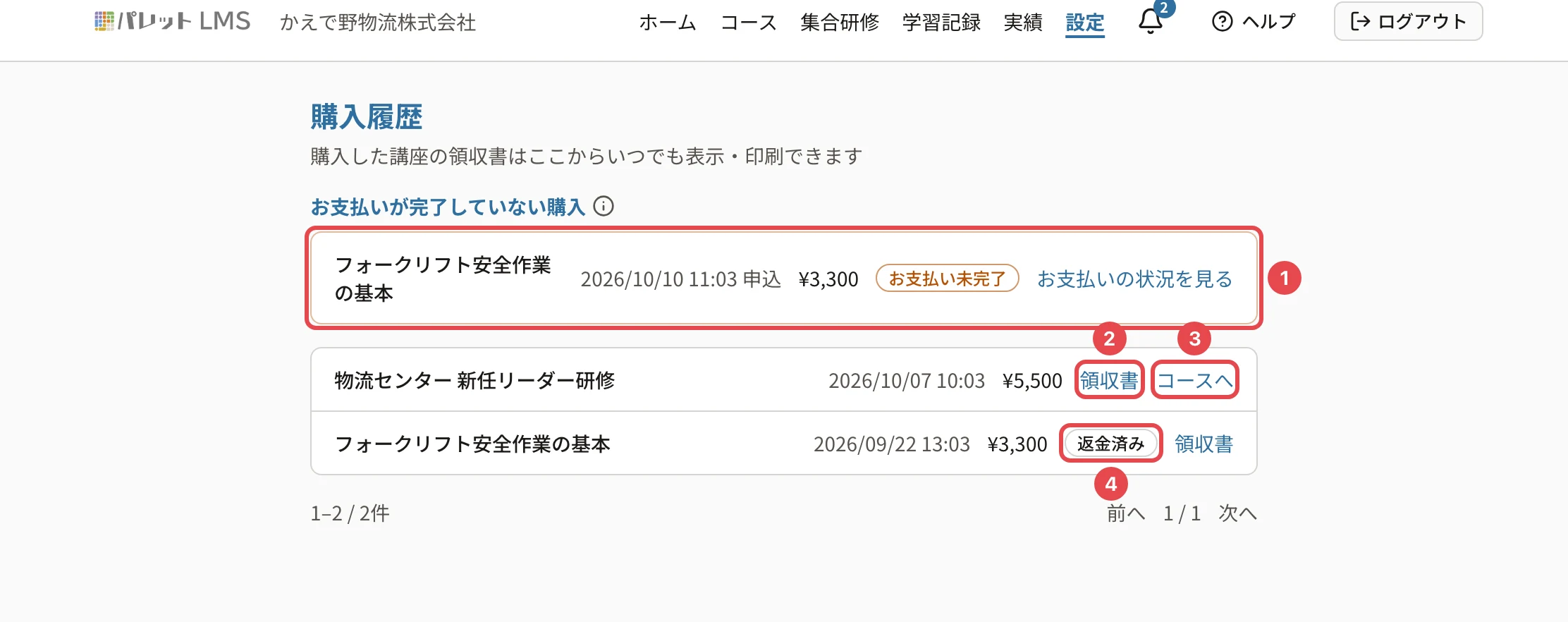This screenshot has width=1568, height=622.
Task: Click 2026/10/10 11:03 申込 text
Action: pyautogui.click(x=681, y=279)
